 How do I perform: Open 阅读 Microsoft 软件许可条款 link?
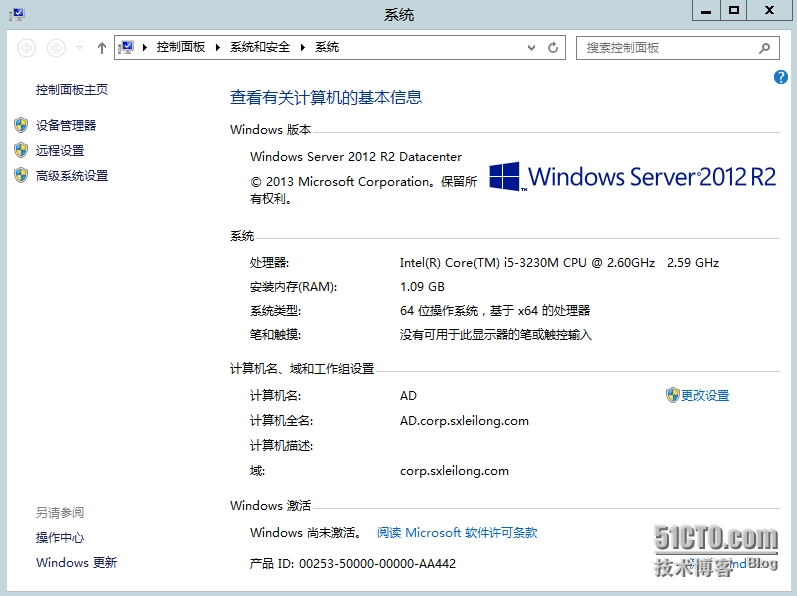(x=457, y=532)
